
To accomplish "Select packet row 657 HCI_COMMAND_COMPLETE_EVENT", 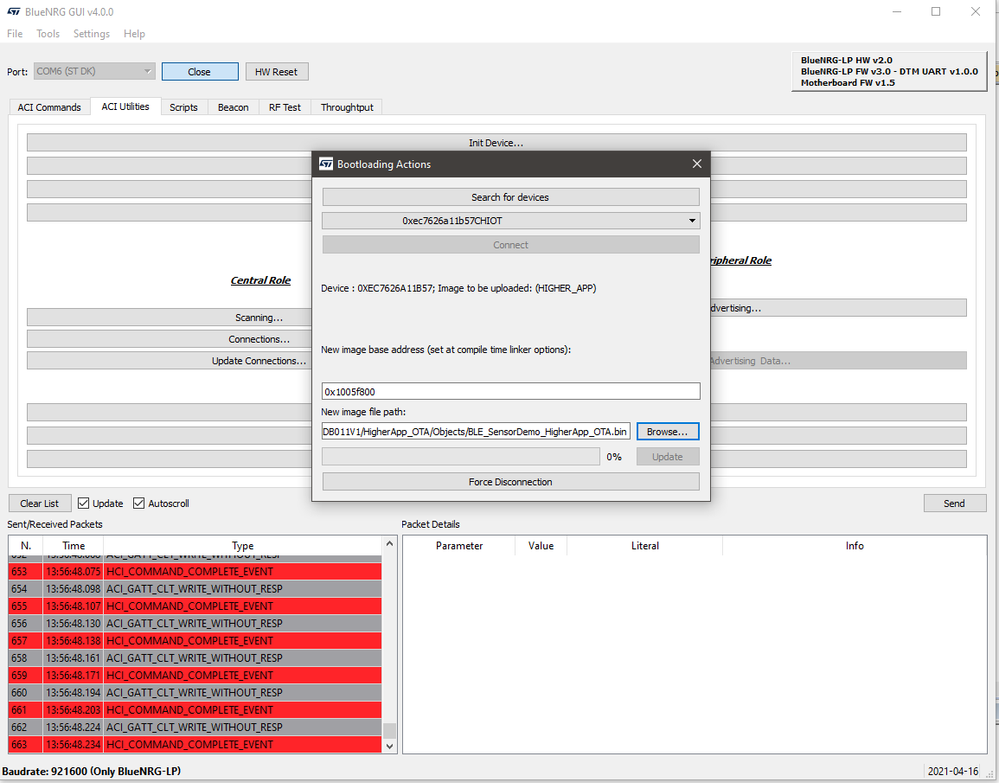I will point(195,640).
